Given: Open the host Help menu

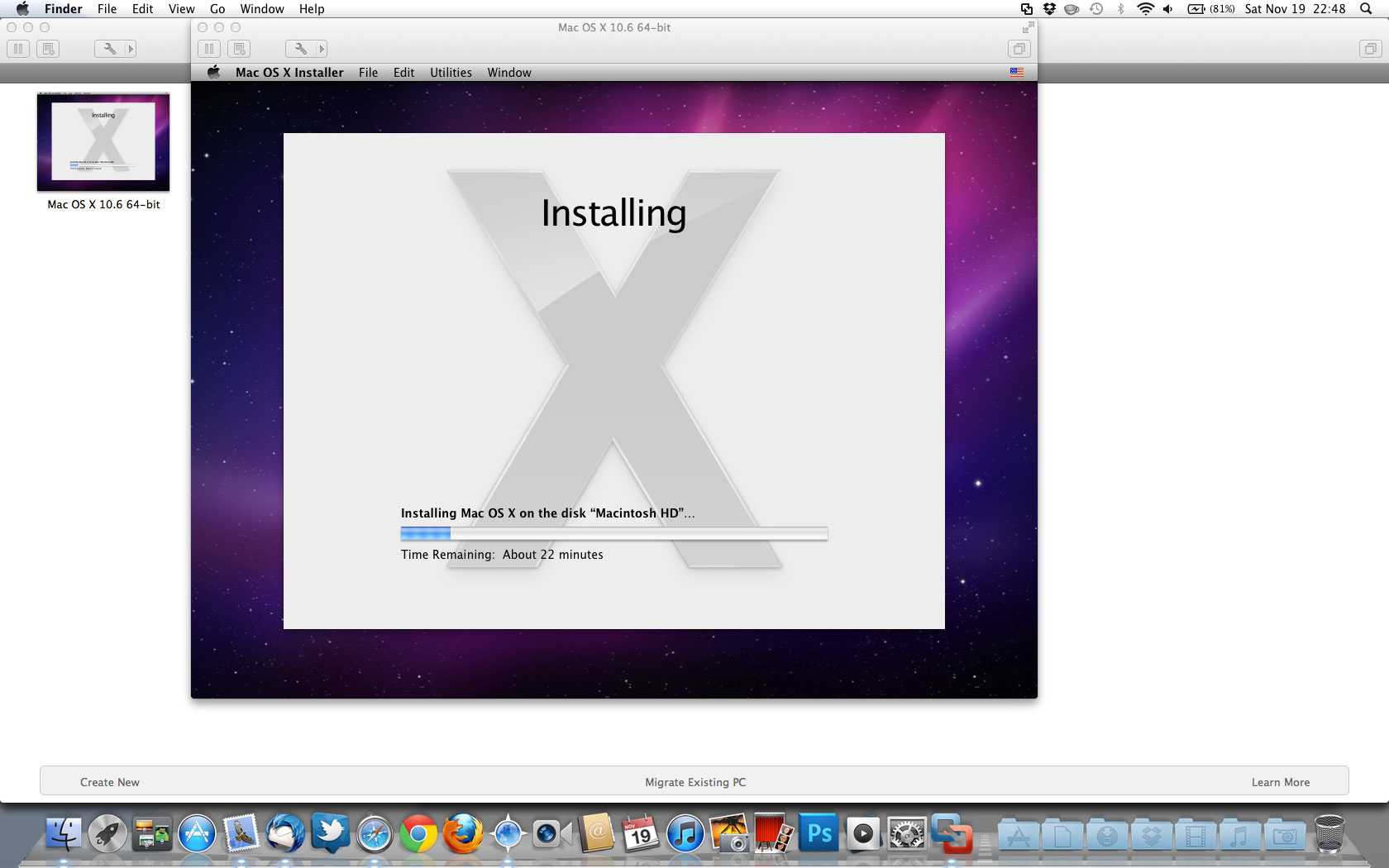Looking at the screenshot, I should click(312, 9).
